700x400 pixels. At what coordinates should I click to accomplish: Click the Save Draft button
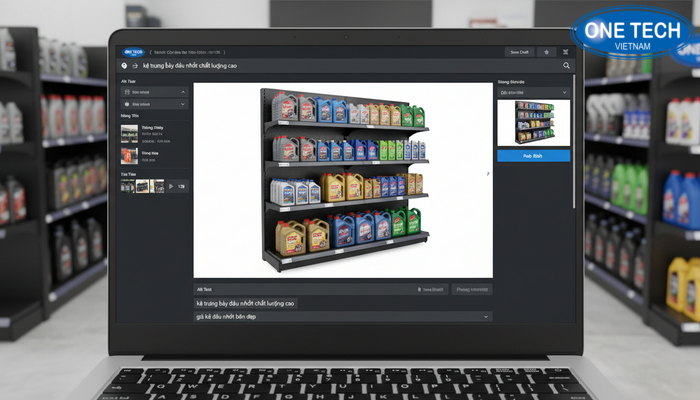[x=519, y=52]
